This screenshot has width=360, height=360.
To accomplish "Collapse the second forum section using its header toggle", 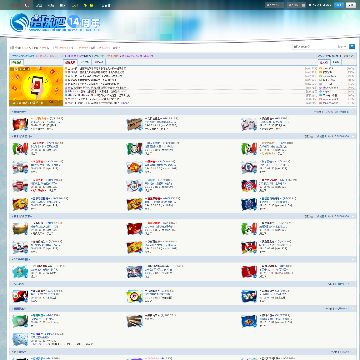I will pyautogui.click(x=353, y=136).
